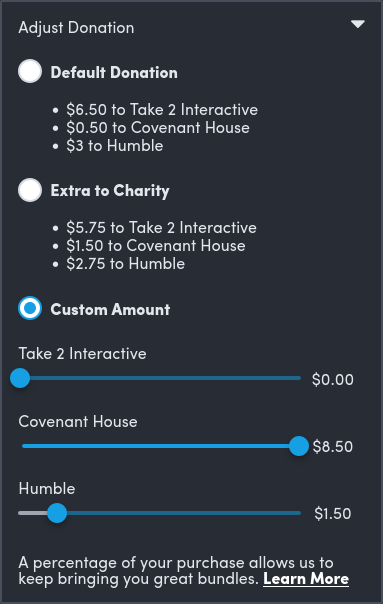The height and width of the screenshot is (604, 383).
Task: Click the $1.50 Humble amount
Action: [333, 514]
